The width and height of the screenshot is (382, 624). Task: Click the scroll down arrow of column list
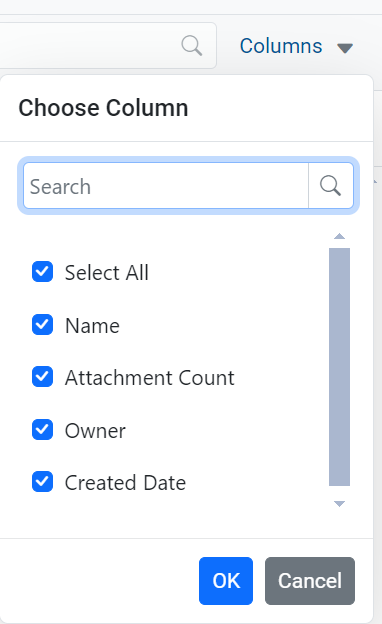(x=339, y=504)
